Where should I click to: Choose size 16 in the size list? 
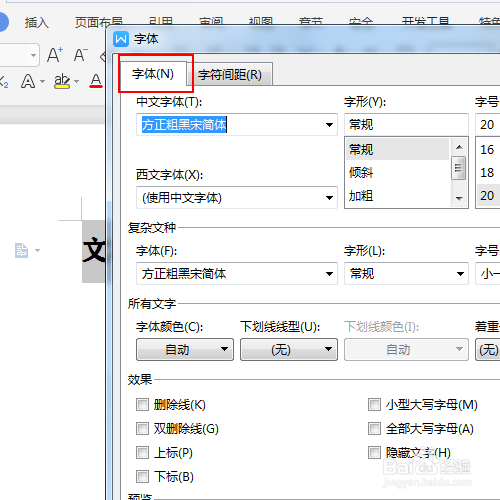pos(488,149)
